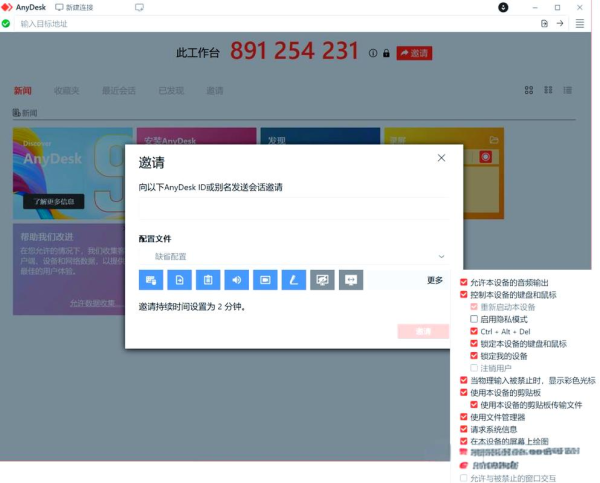The height and width of the screenshot is (483, 600).
Task: Uncheck 使用本设备的剪贴板传输文件
Action: coord(474,405)
